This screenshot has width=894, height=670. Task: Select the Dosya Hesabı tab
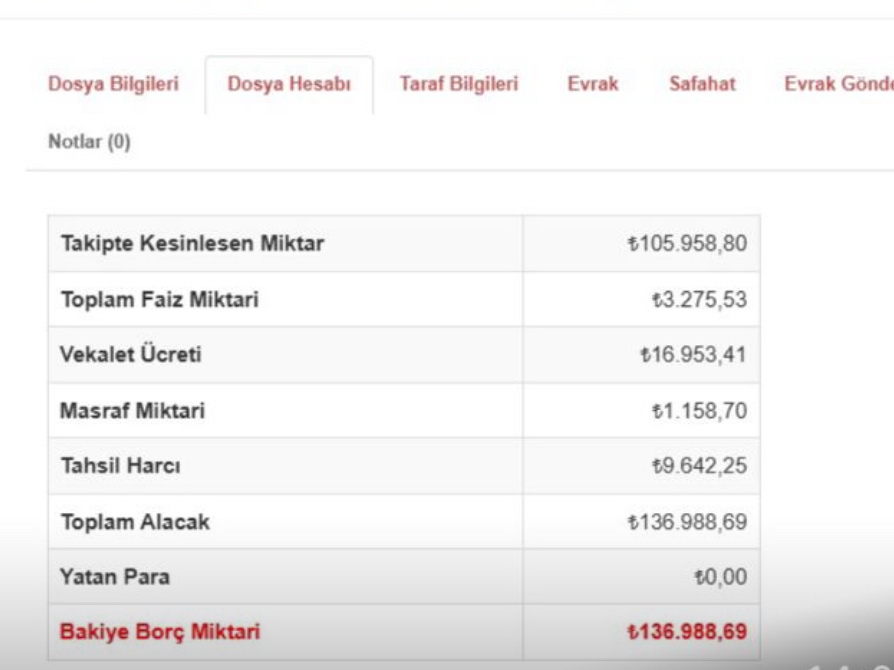[x=289, y=84]
